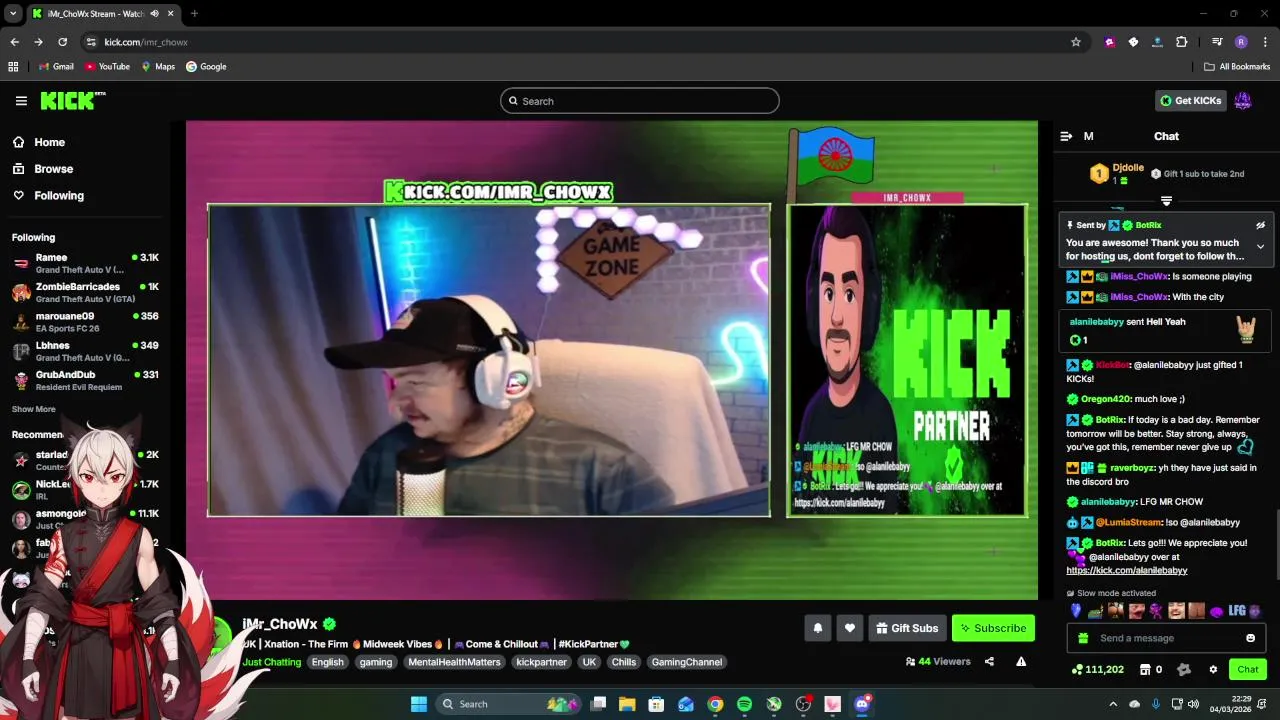The width and height of the screenshot is (1280, 720).
Task: Open the user profile avatar in Kick header
Action: pyautogui.click(x=1243, y=100)
